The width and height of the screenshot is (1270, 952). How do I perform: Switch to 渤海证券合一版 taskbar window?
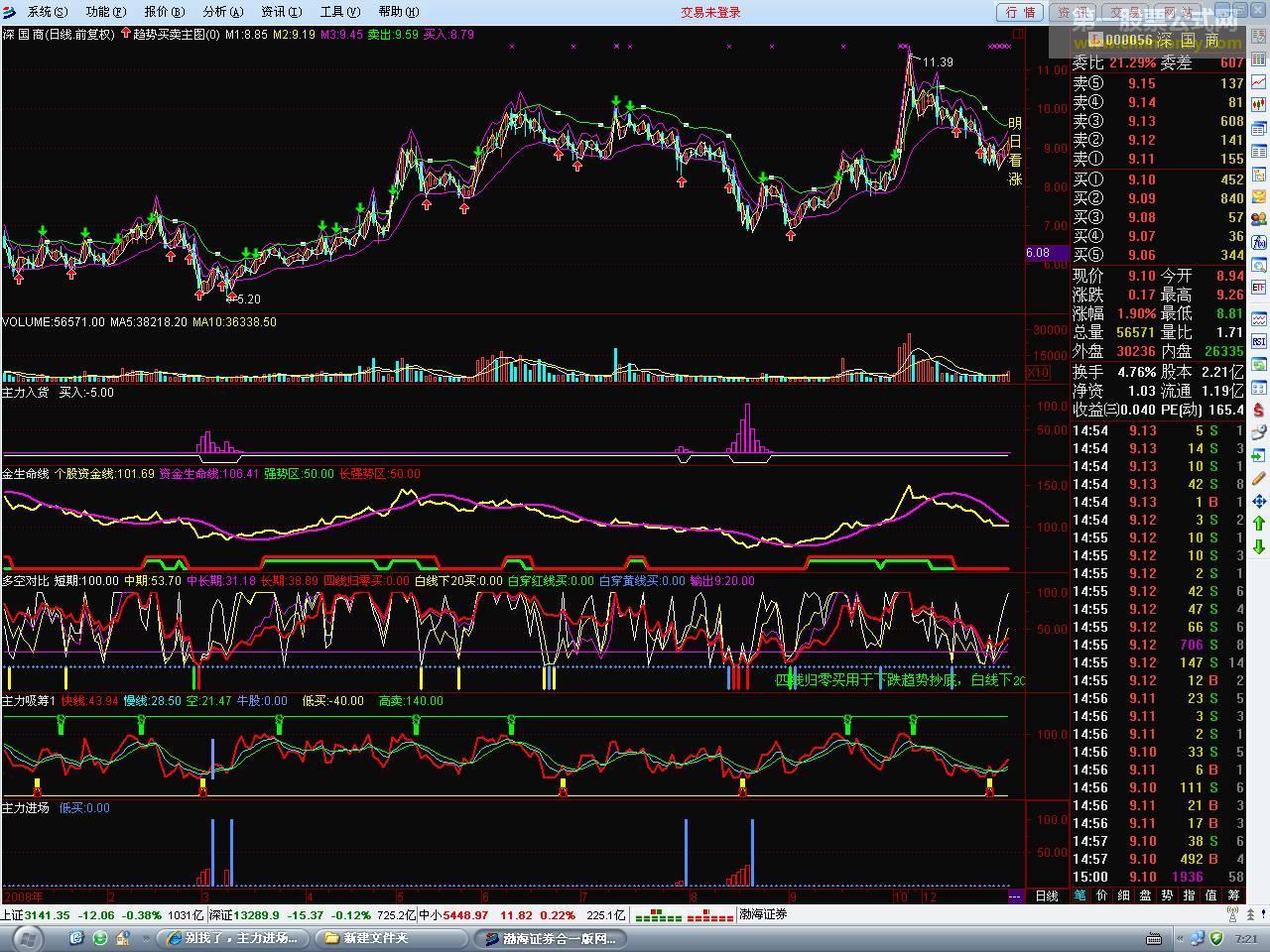[x=551, y=937]
